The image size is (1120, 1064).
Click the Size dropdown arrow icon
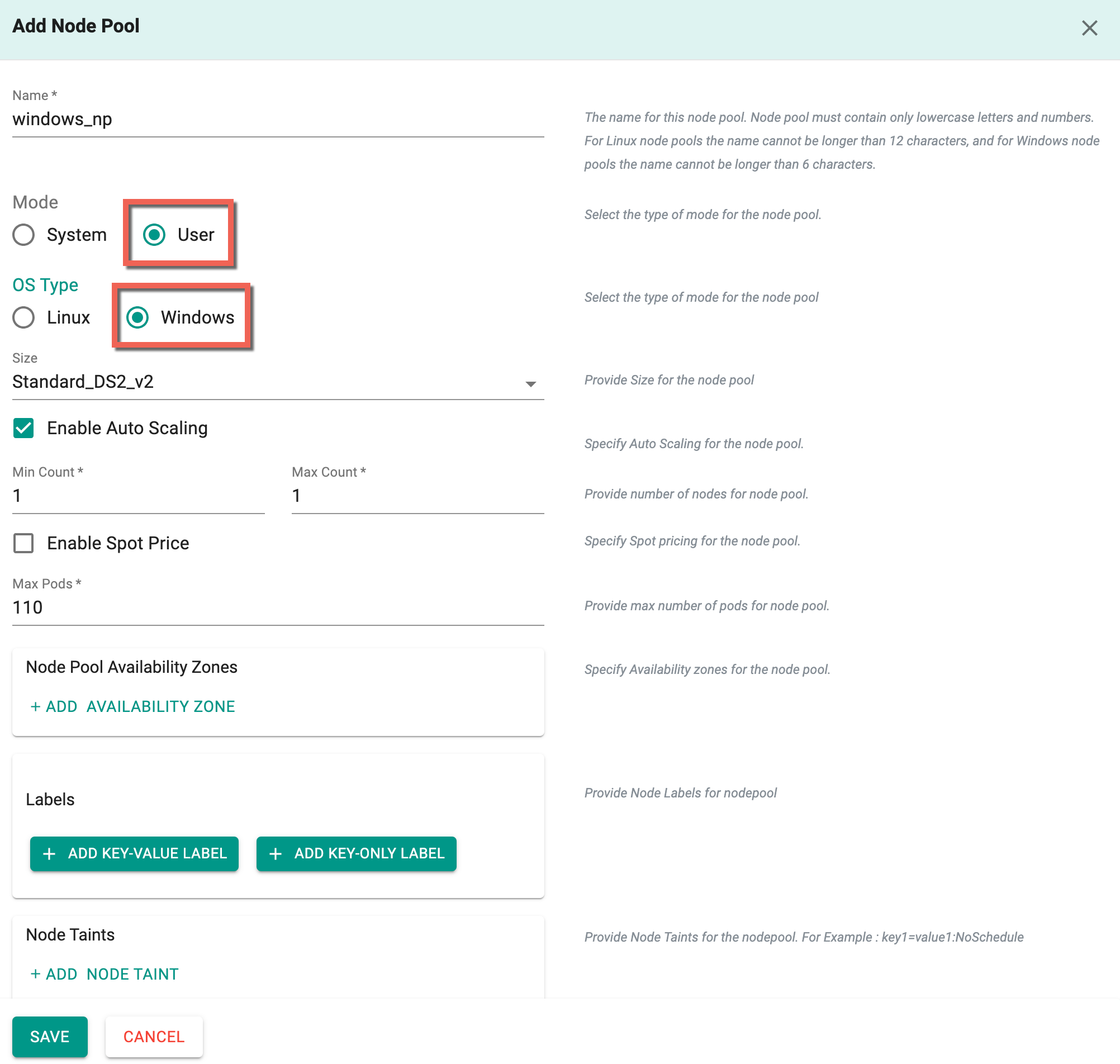pos(533,382)
